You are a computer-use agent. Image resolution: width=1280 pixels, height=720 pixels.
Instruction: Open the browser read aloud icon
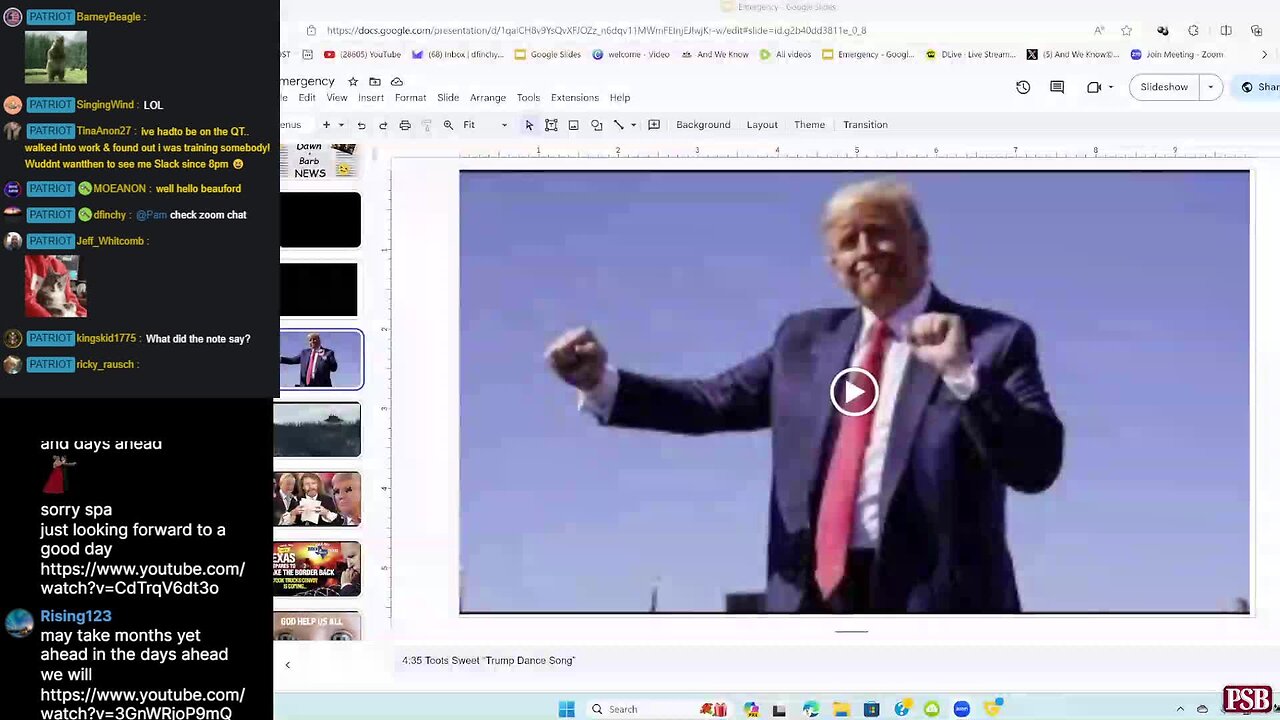click(x=1099, y=31)
